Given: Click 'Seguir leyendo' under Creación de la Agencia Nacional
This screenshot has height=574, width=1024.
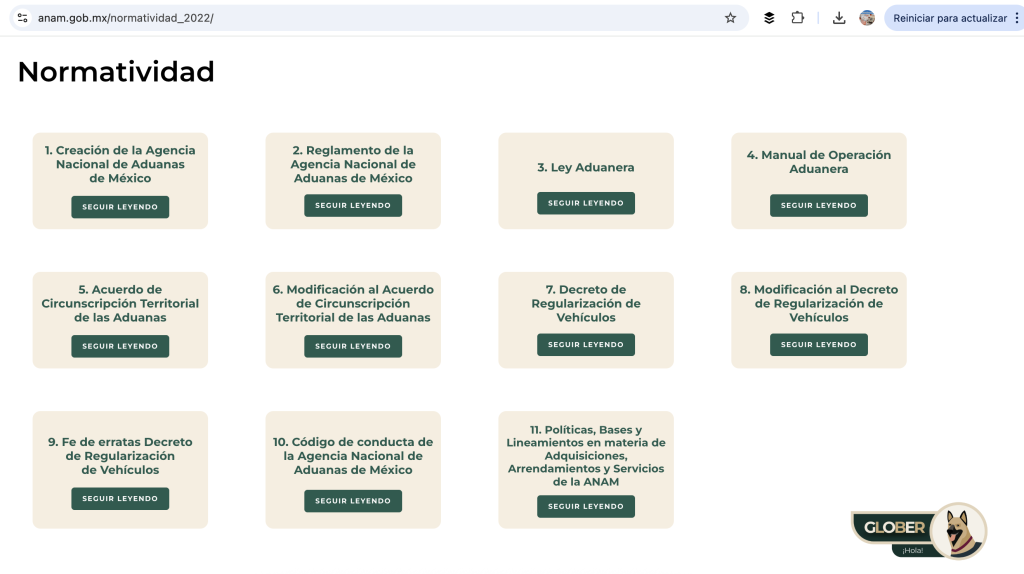Looking at the screenshot, I should click(x=120, y=207).
